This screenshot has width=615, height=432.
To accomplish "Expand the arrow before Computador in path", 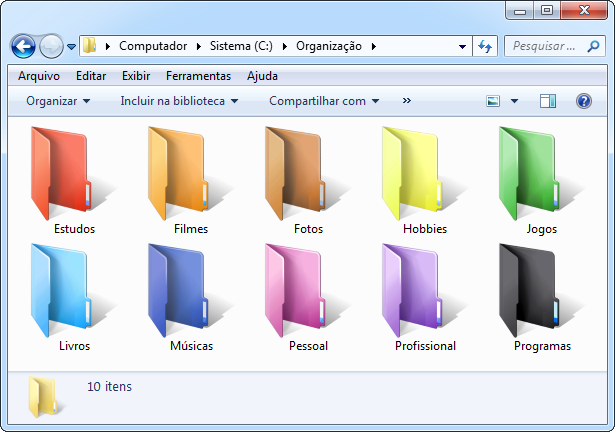I will coord(108,46).
